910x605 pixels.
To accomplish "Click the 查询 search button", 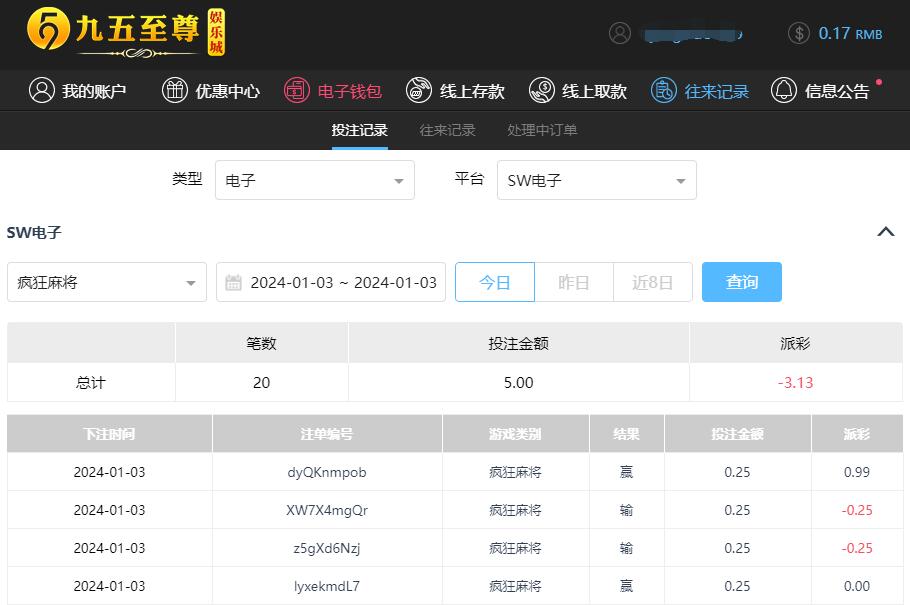I will click(x=742, y=282).
